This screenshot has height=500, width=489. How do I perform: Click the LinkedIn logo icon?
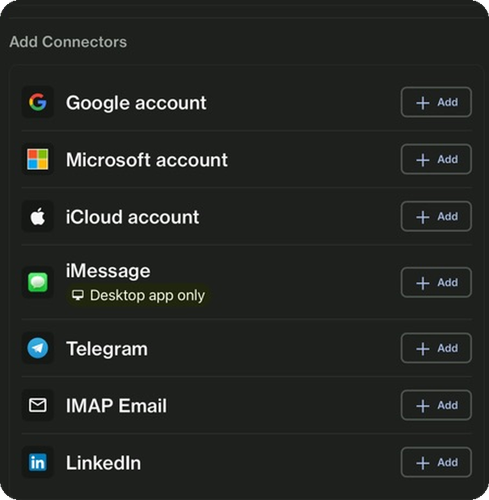38,462
